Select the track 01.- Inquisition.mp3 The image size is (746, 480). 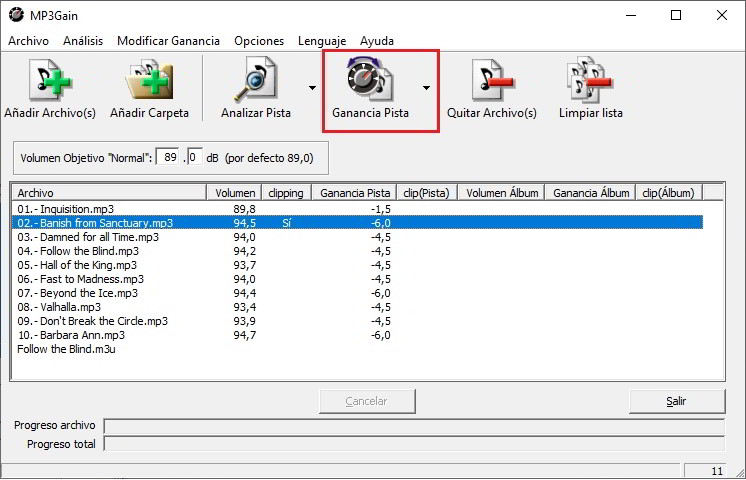click(66, 208)
